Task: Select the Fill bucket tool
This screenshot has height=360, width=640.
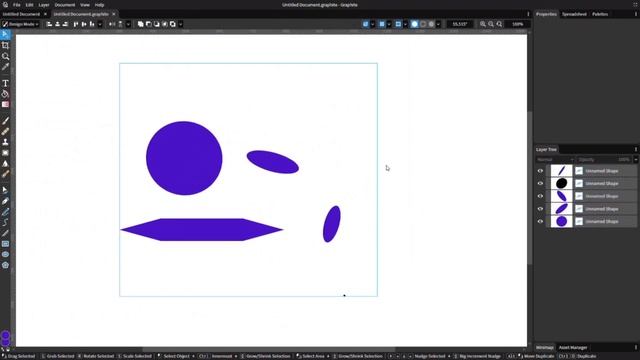Action: pyautogui.click(x=5, y=94)
